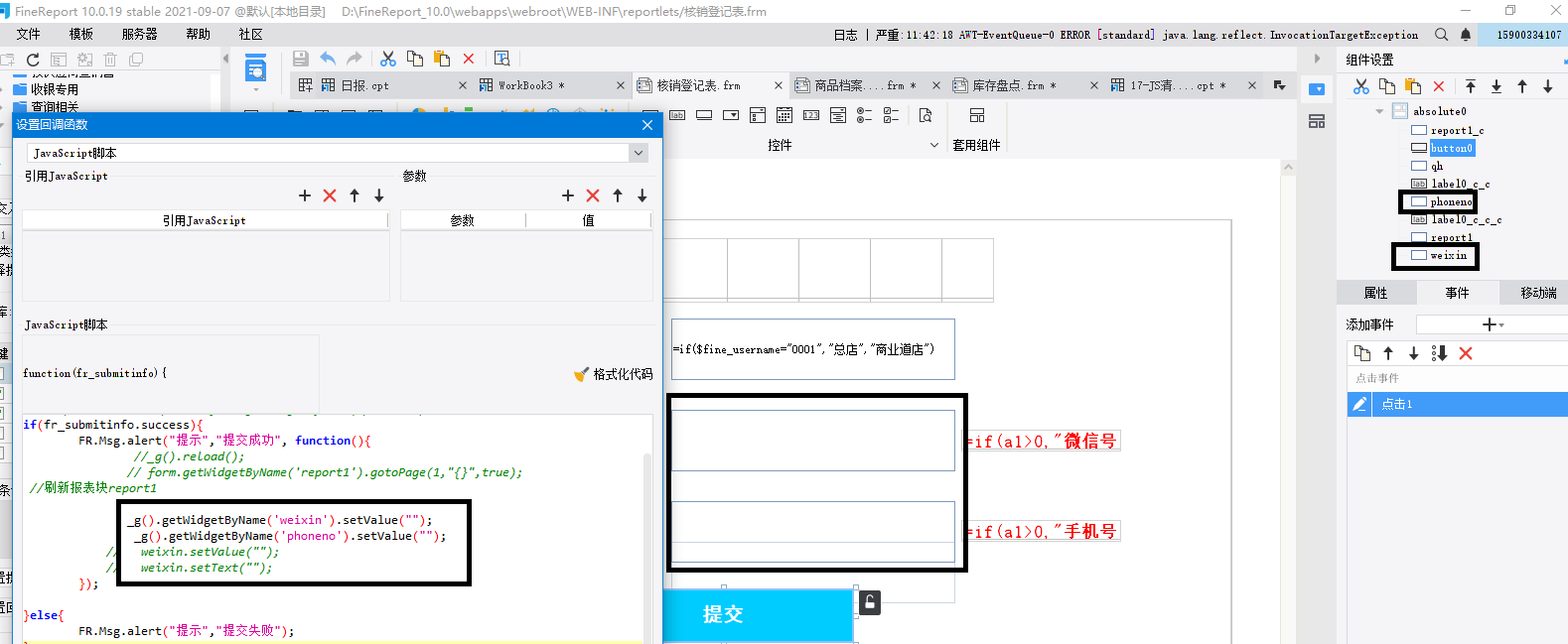Select the button widget icon in 控件 toolbar
This screenshot has width=1568, height=644.
click(x=704, y=115)
